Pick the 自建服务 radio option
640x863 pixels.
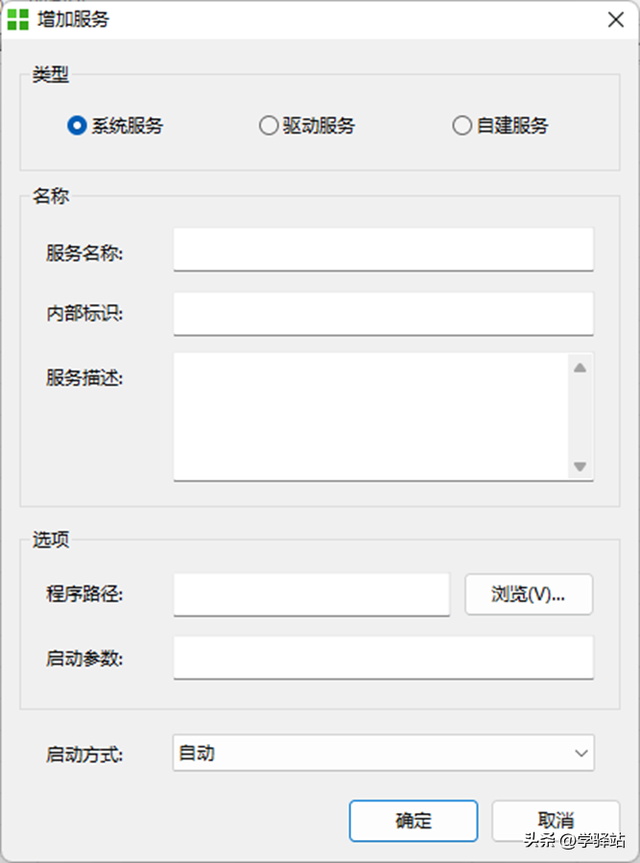[x=461, y=126]
